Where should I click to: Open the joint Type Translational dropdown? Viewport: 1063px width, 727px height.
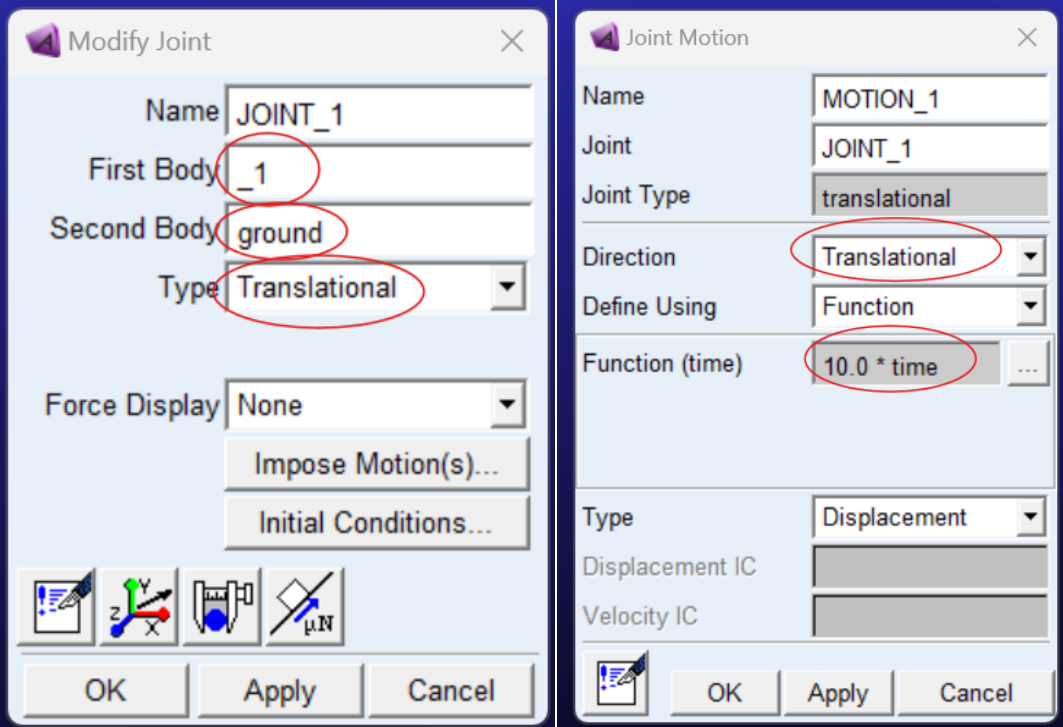coord(507,286)
